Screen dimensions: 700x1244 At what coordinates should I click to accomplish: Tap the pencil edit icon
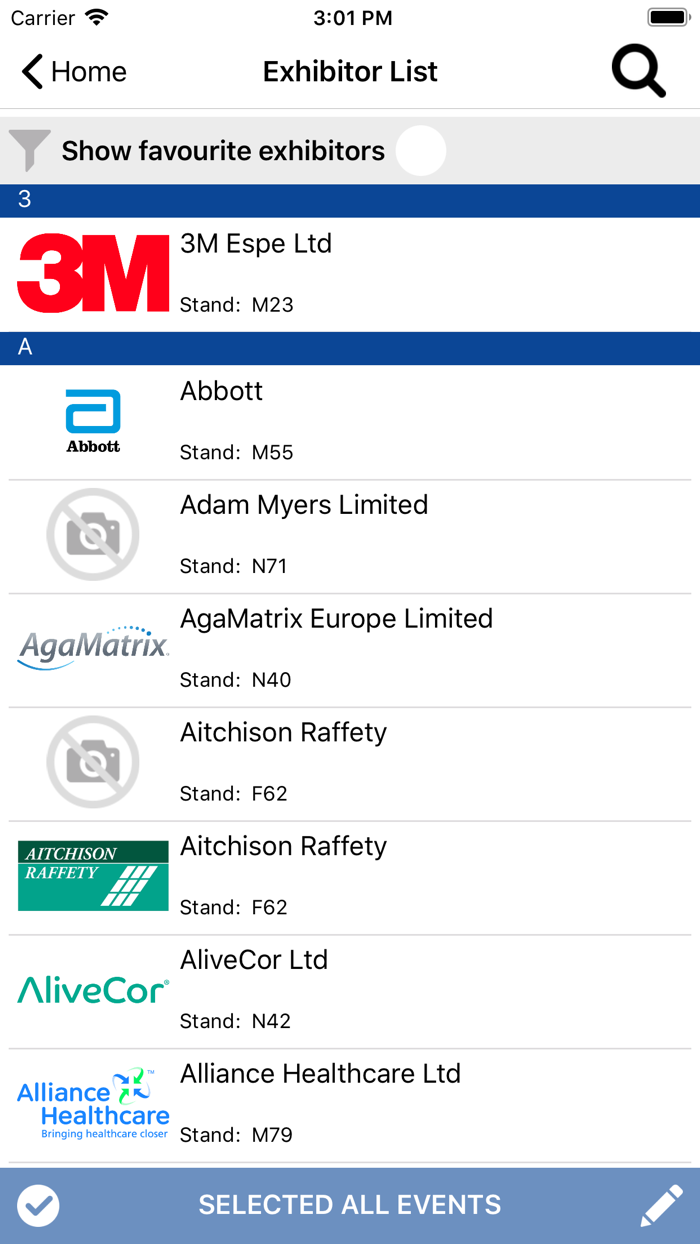click(x=661, y=1206)
